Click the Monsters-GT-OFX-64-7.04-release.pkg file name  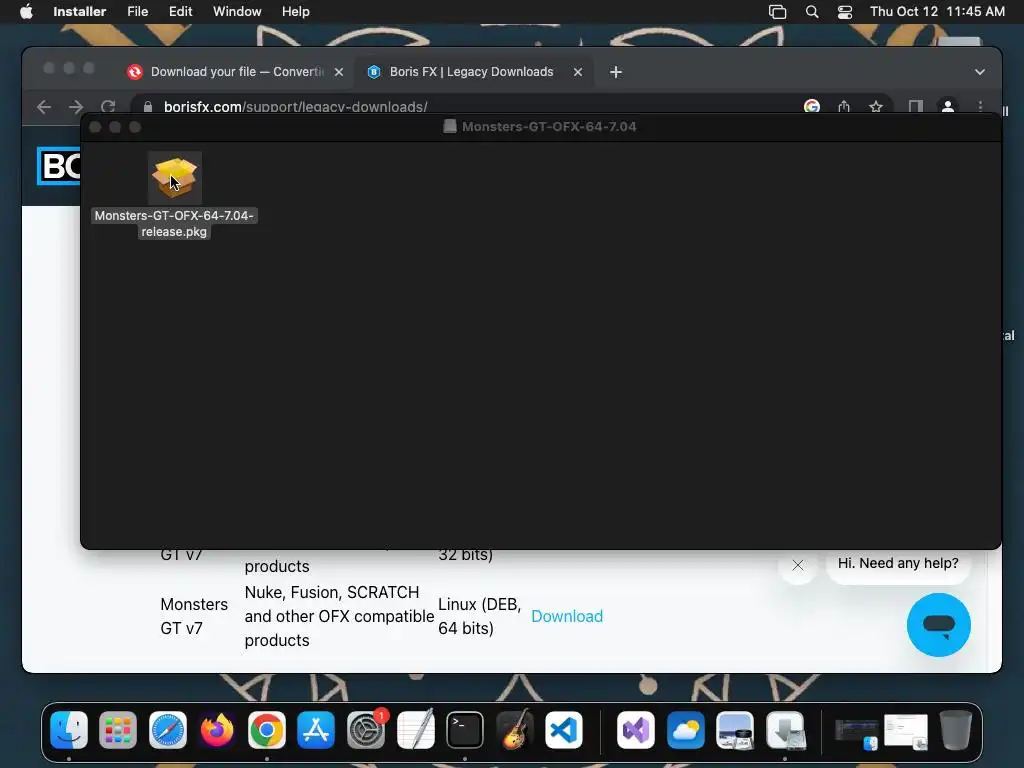pyautogui.click(x=174, y=223)
